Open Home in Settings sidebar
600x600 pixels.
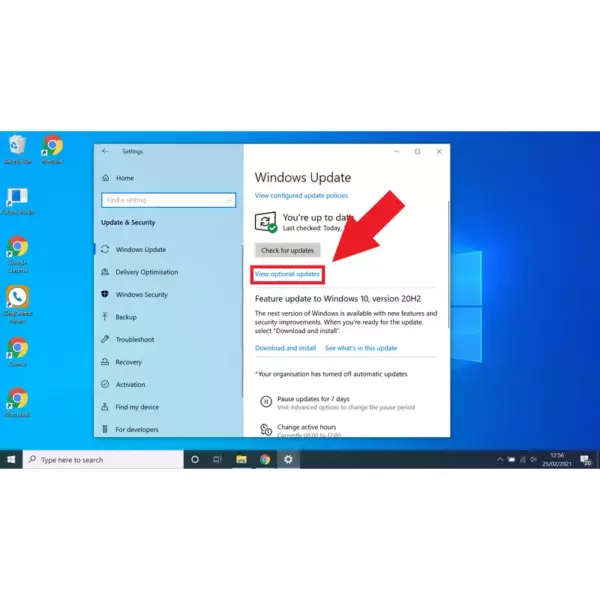[125, 178]
